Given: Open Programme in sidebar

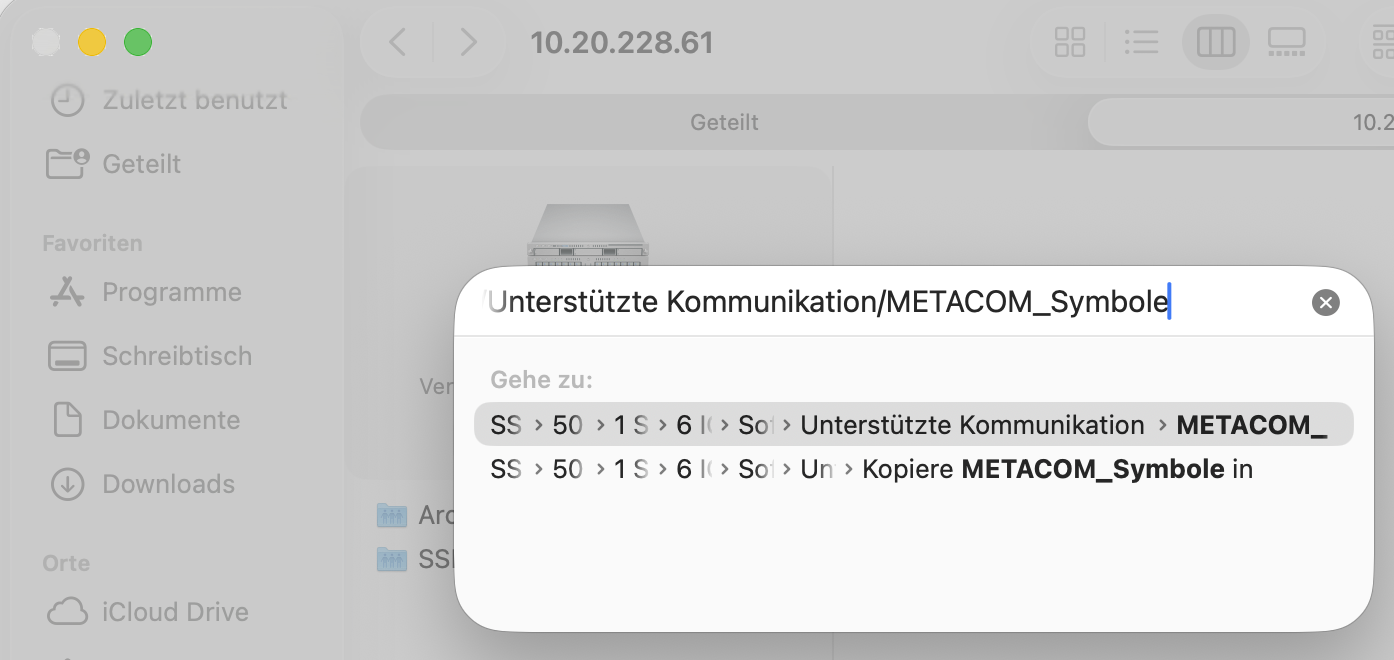Looking at the screenshot, I should (171, 292).
